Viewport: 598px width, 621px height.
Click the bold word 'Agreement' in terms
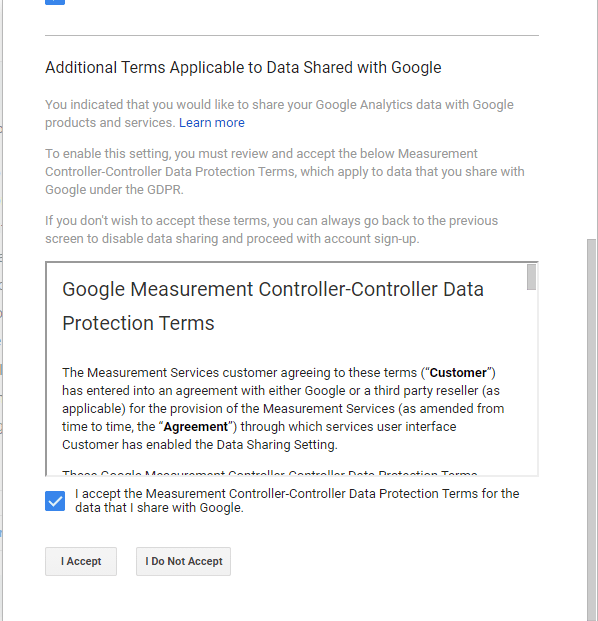coord(196,427)
